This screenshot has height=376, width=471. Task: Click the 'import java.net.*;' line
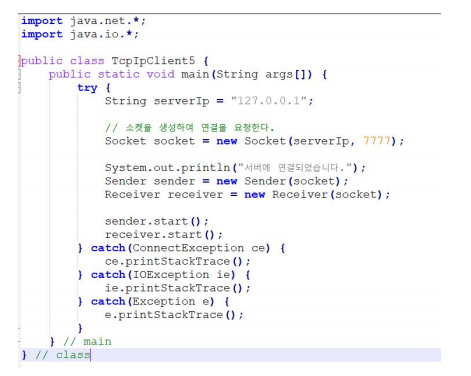tap(83, 21)
